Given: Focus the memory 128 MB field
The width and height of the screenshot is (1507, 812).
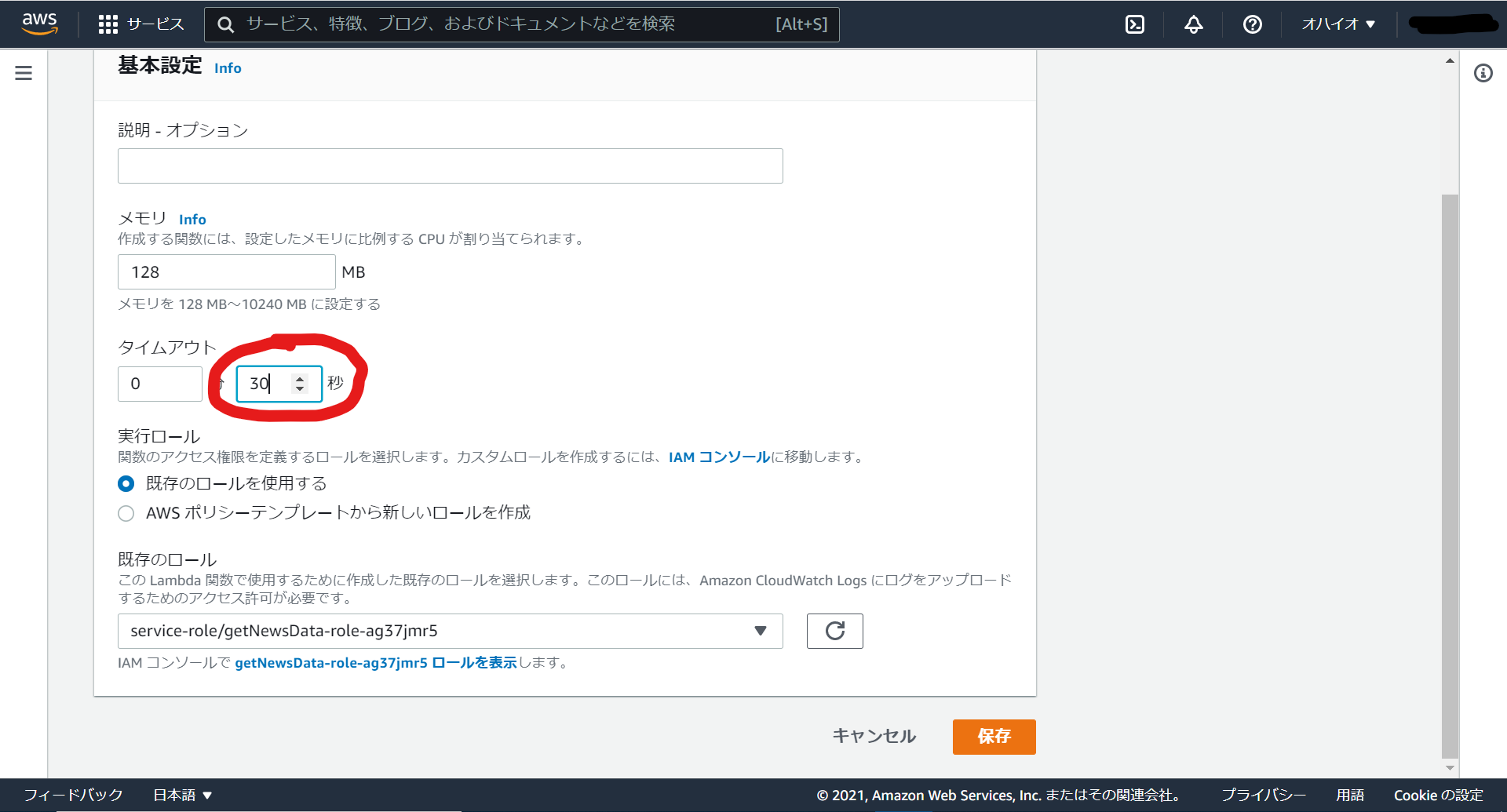Looking at the screenshot, I should click(x=227, y=272).
